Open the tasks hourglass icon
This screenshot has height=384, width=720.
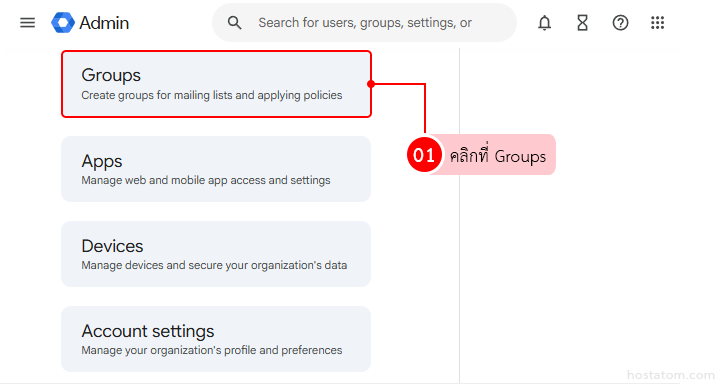click(582, 23)
